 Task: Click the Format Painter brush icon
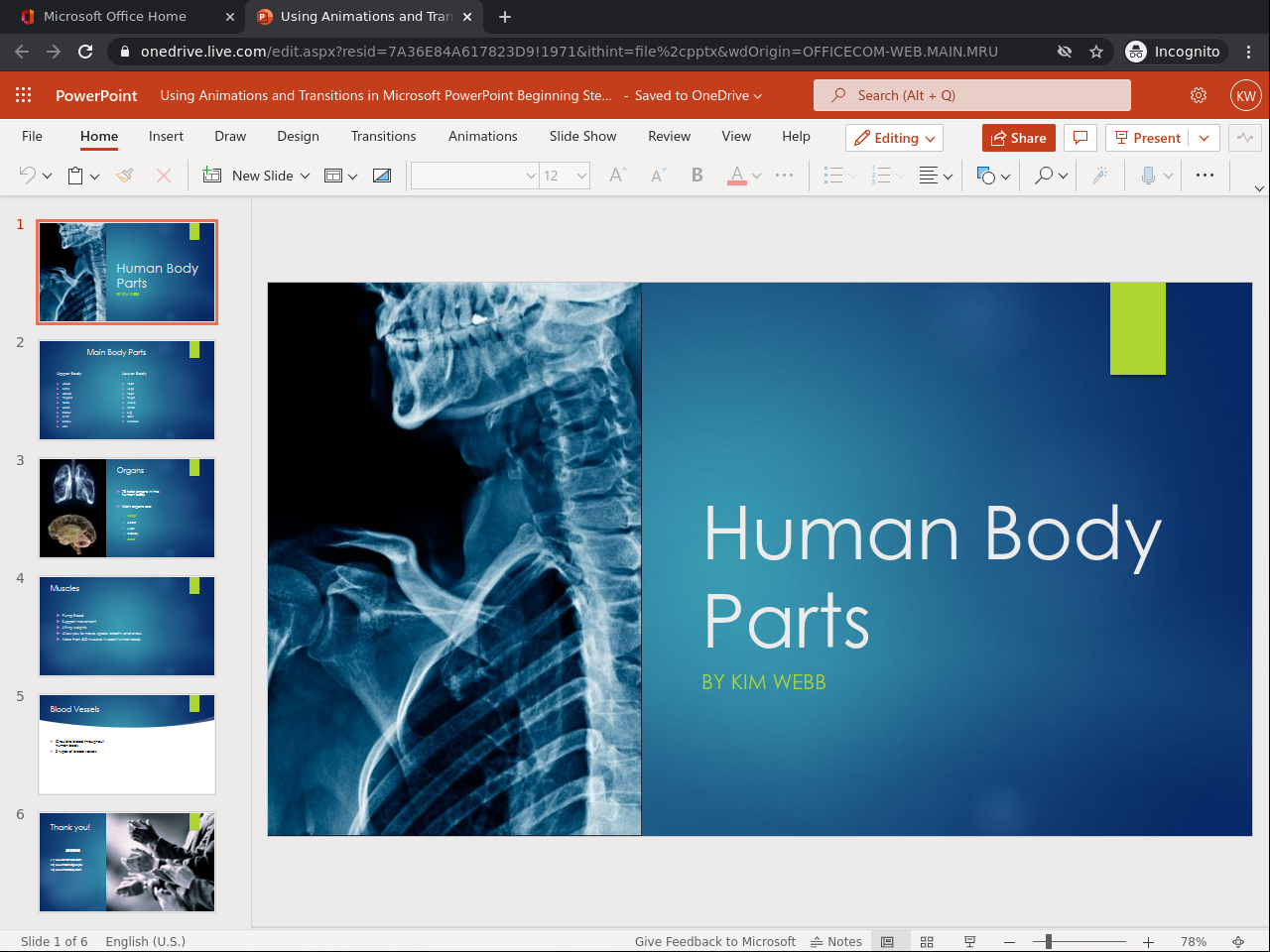(125, 176)
